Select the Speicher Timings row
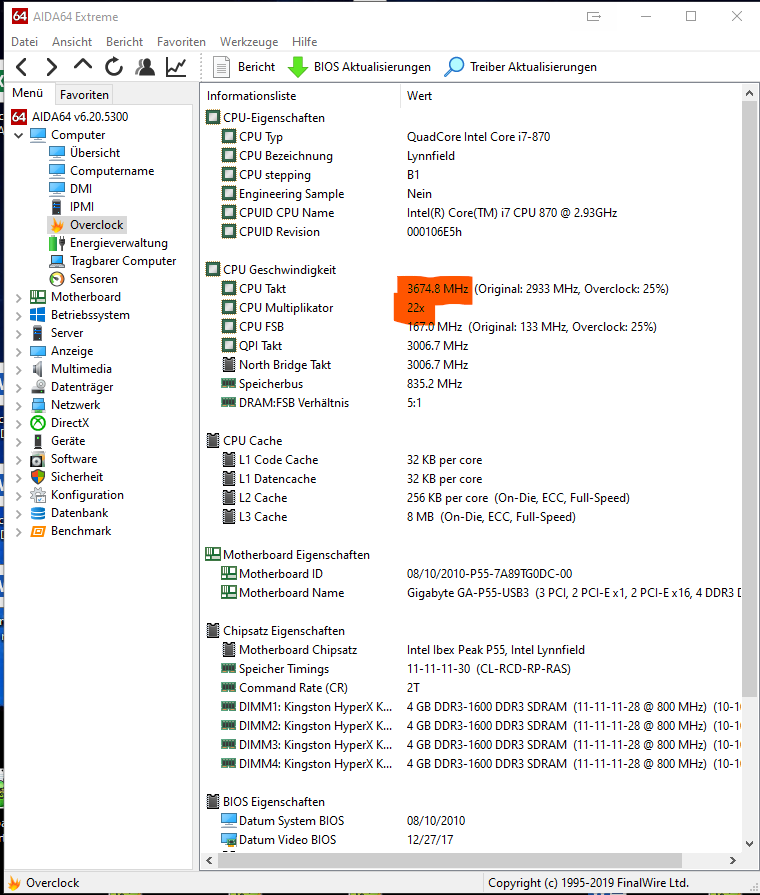 coord(473,669)
